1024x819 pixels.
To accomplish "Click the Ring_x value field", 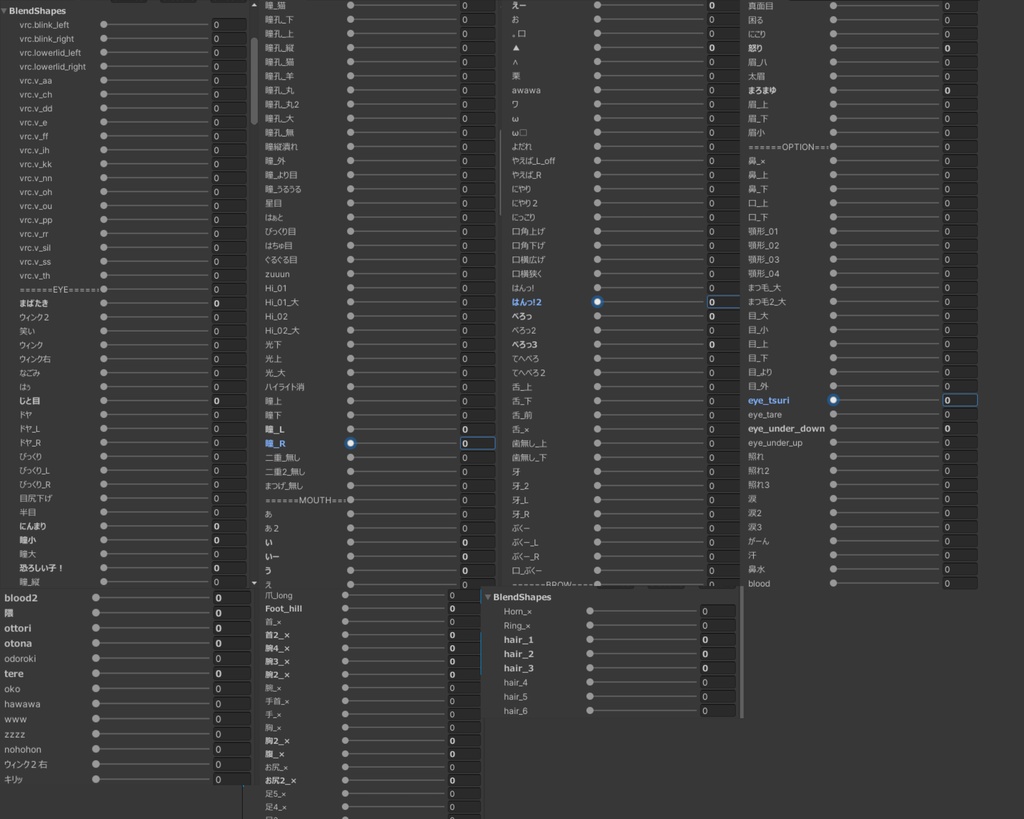I will [718, 626].
